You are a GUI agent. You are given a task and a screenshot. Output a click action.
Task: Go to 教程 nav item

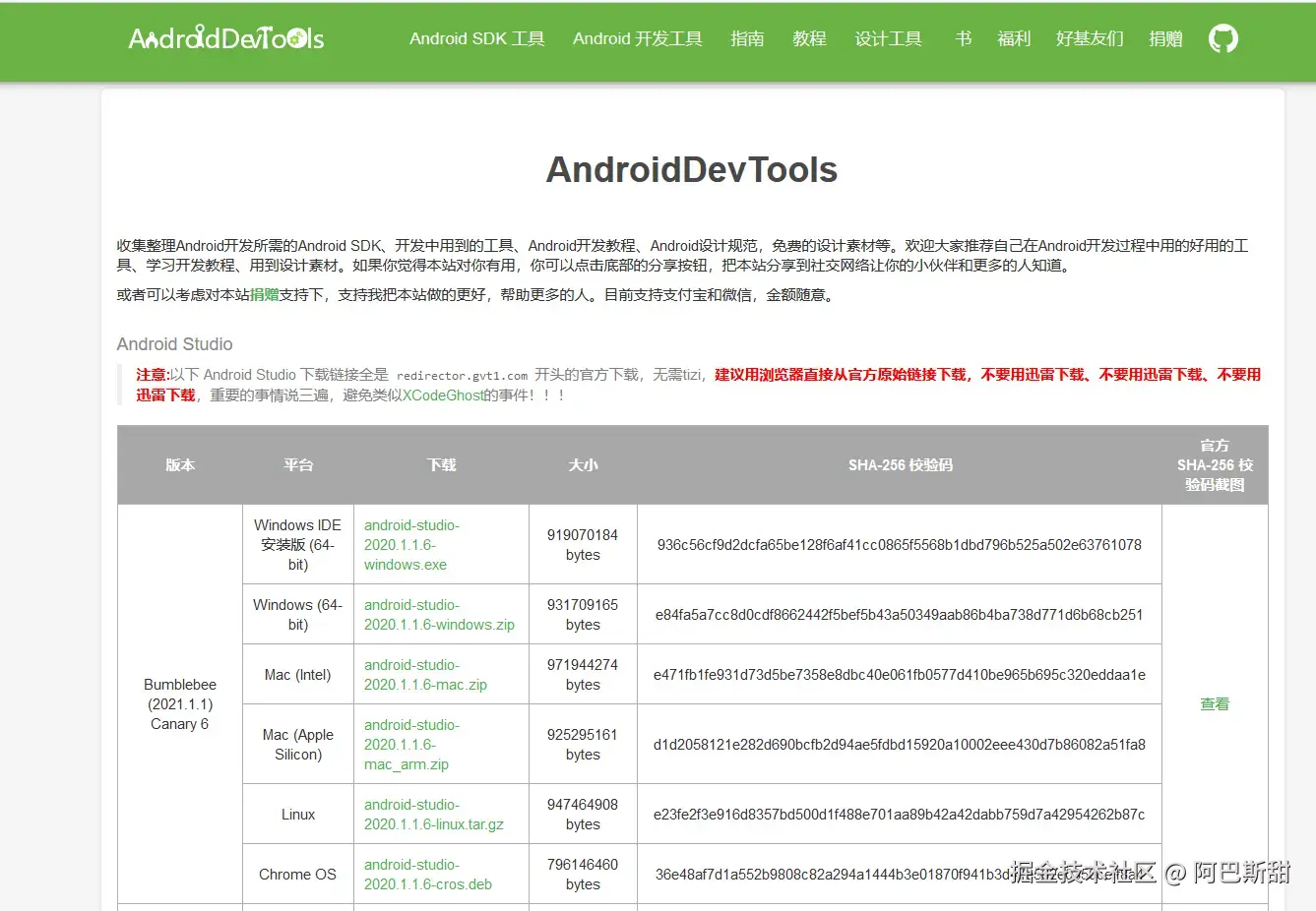coord(809,39)
